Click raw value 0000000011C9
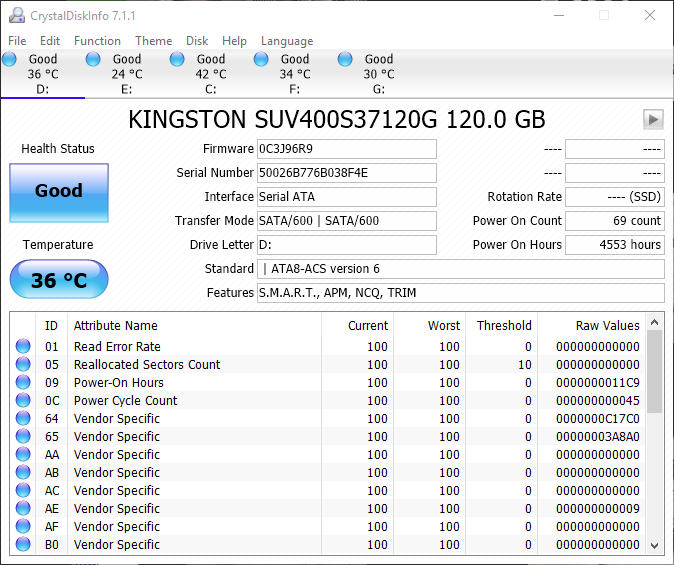Image resolution: width=674 pixels, height=565 pixels. (597, 382)
